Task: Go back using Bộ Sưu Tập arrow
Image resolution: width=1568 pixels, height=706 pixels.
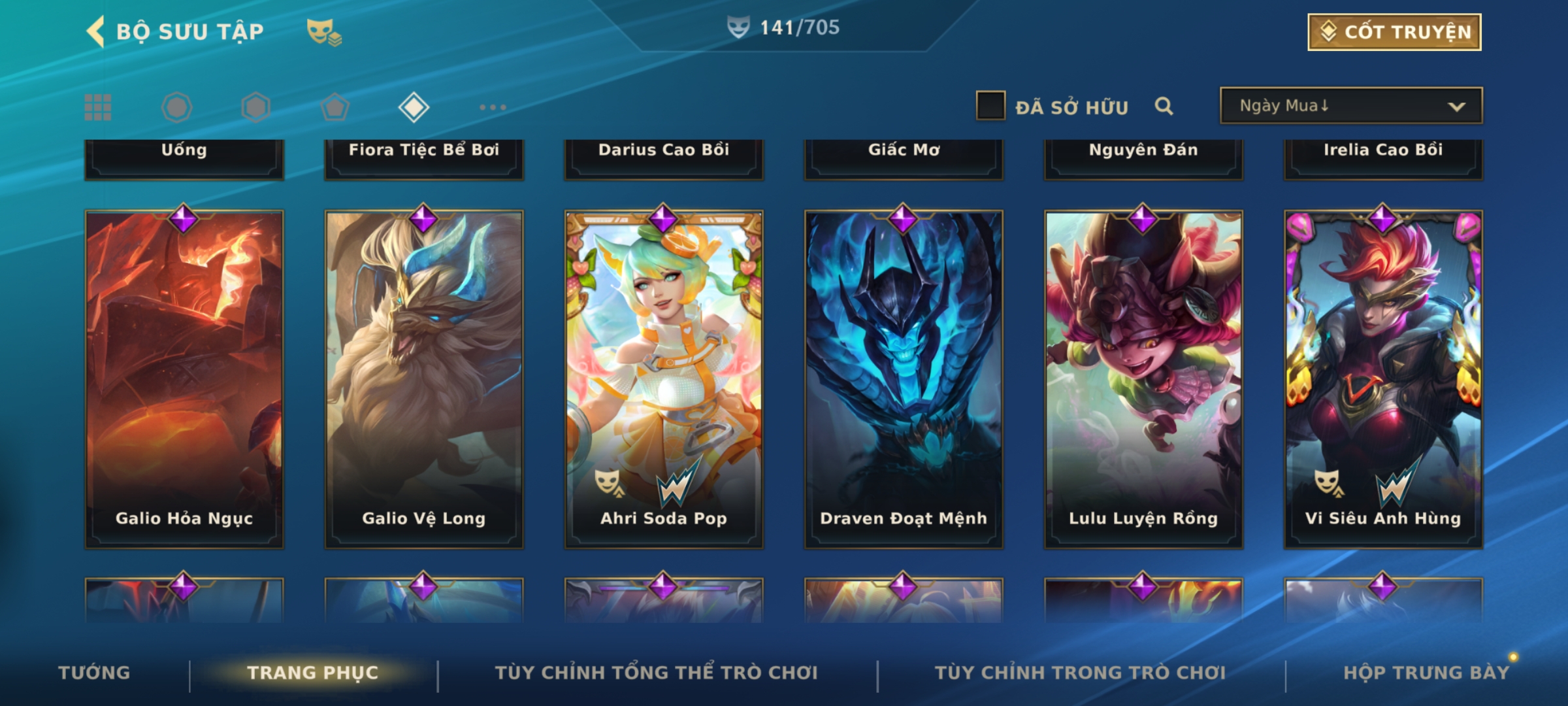Action: tap(96, 32)
